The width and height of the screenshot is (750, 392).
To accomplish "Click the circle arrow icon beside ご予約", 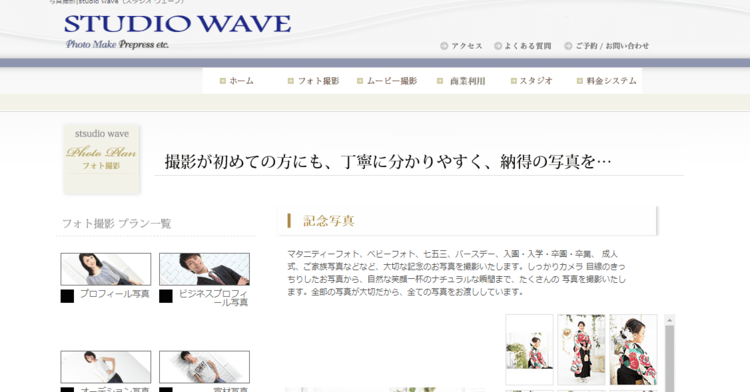I will 568,46.
